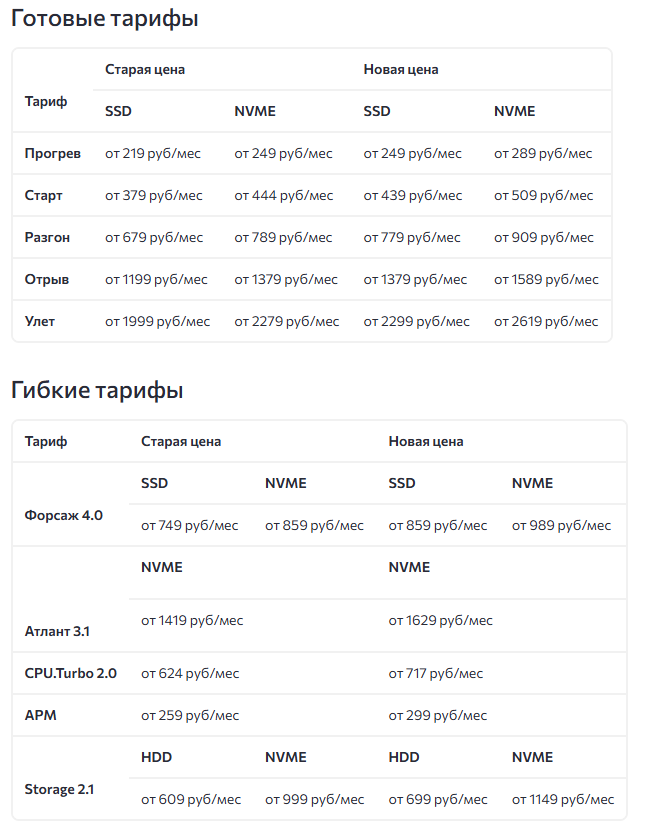Click the 'Готовые тарифы' heading
Viewport: 648px width, 836px height.
(105, 19)
